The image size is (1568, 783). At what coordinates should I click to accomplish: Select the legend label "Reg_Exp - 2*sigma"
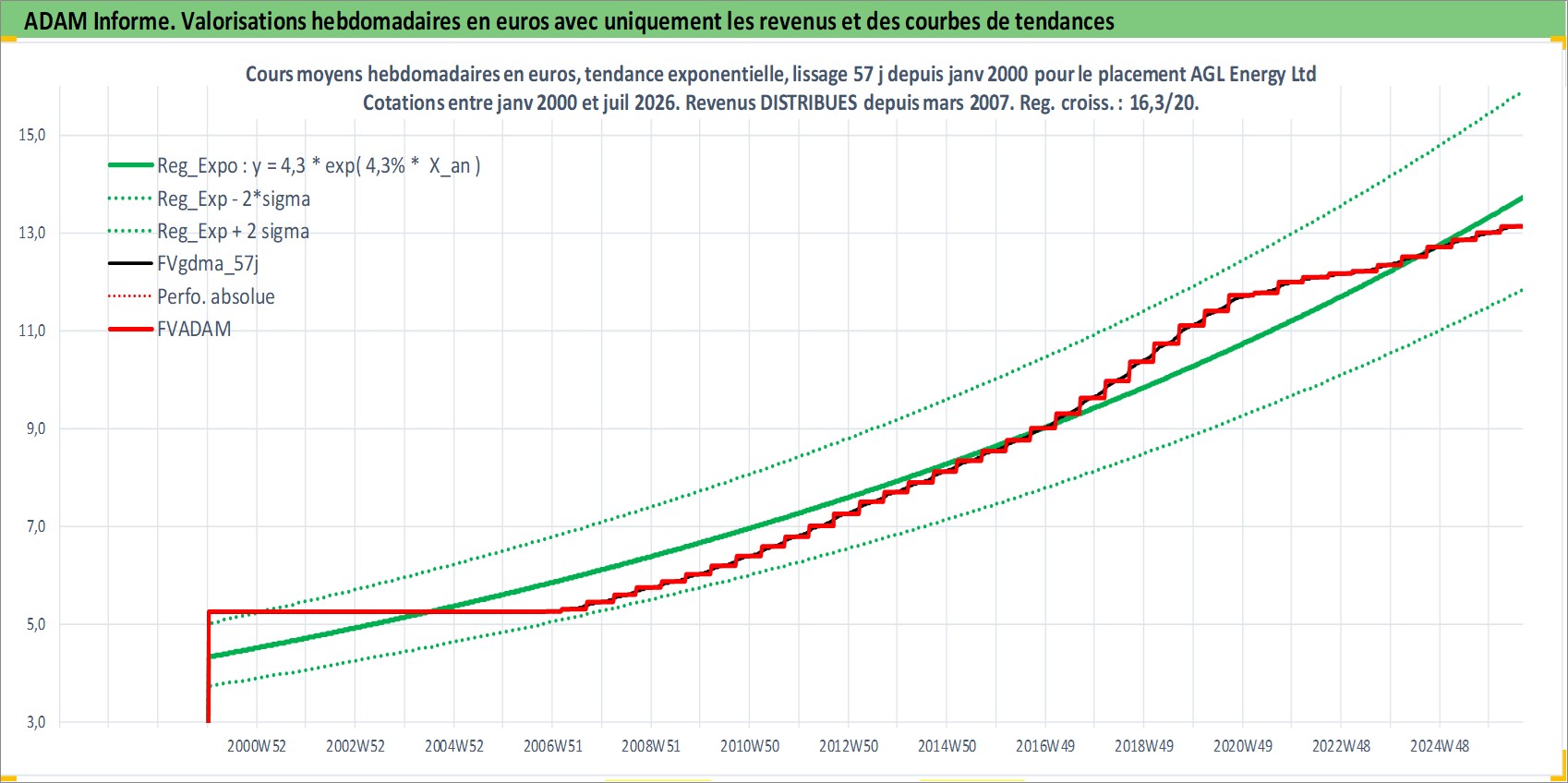click(x=234, y=199)
